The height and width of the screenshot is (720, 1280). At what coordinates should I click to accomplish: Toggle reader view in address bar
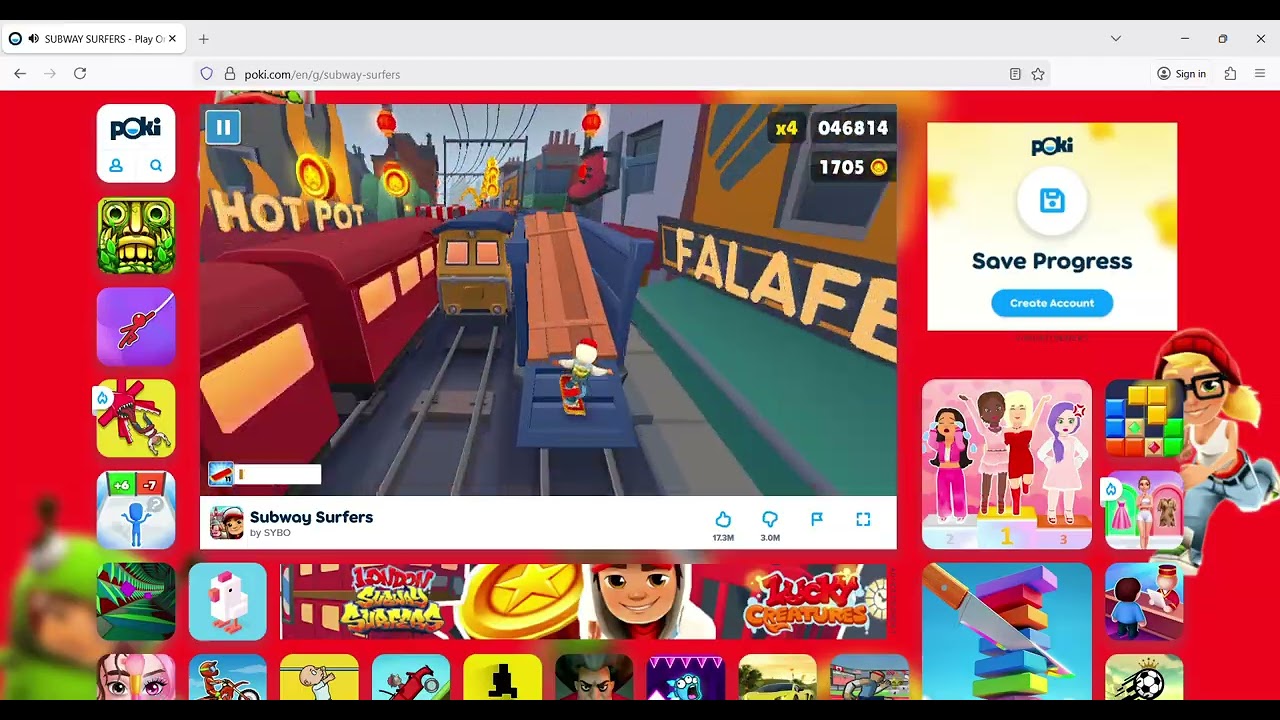[x=1015, y=74]
